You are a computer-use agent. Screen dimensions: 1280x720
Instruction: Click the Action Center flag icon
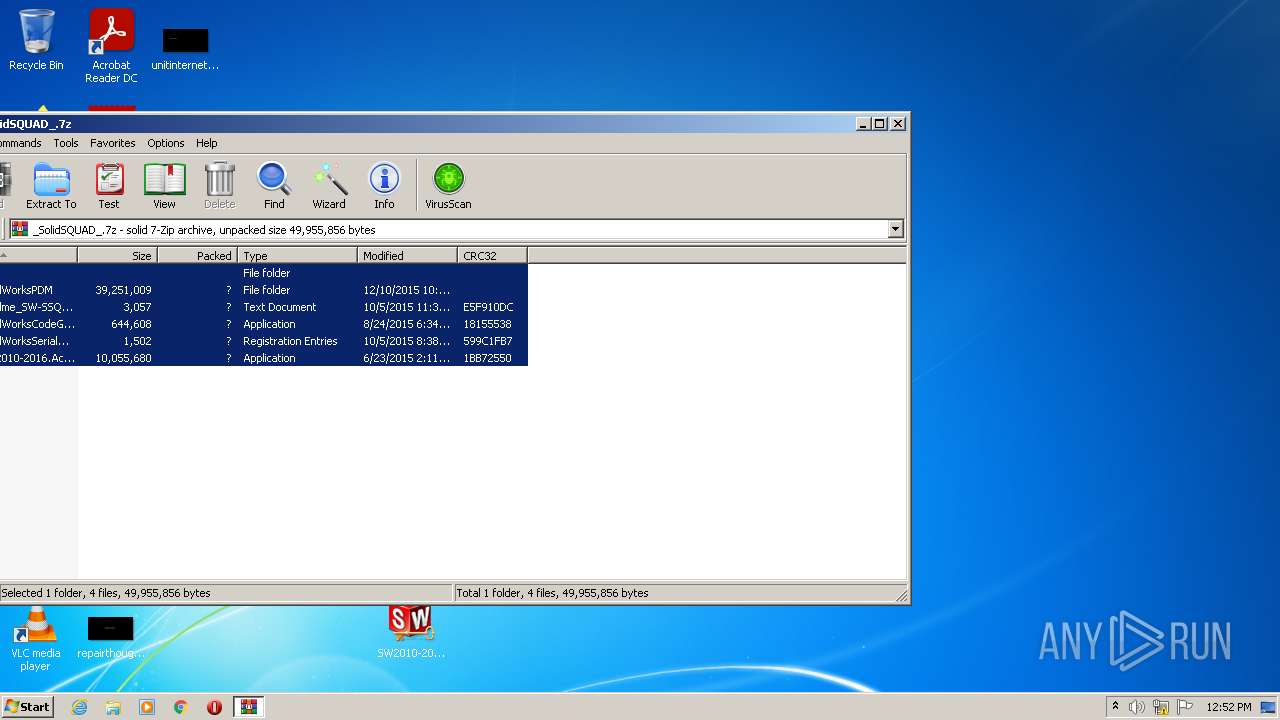tap(1185, 707)
